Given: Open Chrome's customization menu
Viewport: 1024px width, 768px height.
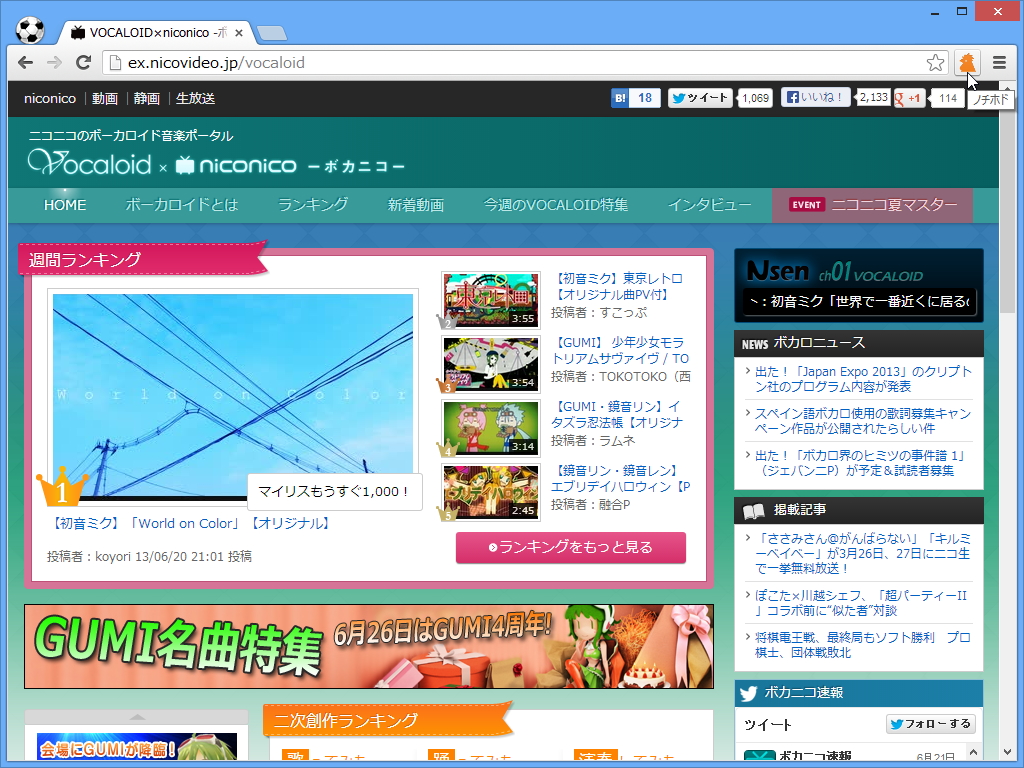Looking at the screenshot, I should pyautogui.click(x=999, y=62).
